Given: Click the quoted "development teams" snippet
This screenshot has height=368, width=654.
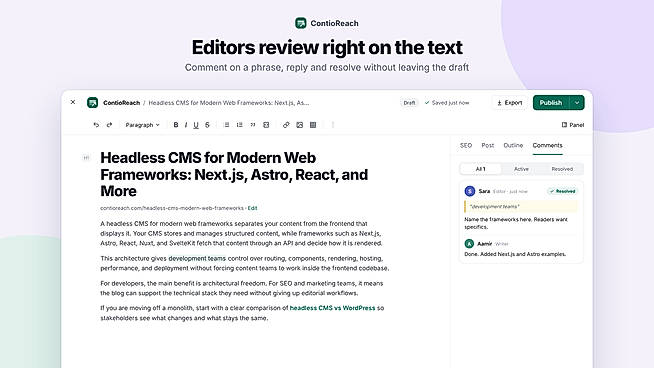Looking at the screenshot, I should (x=521, y=206).
